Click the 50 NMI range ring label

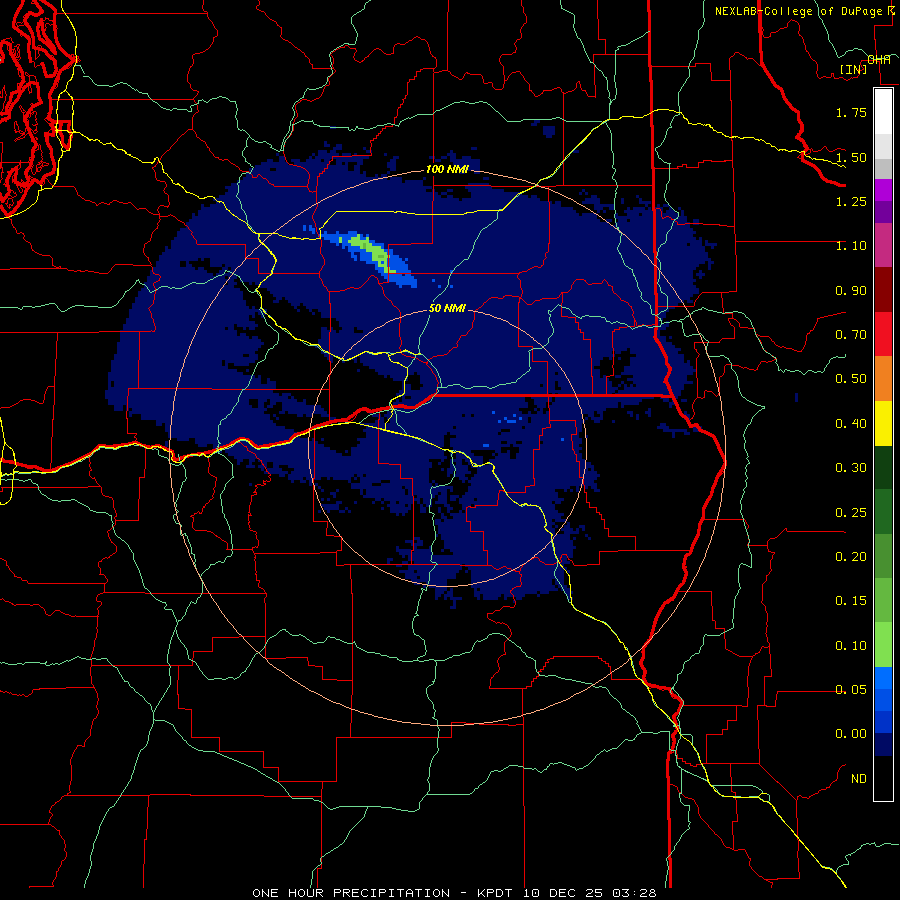pos(447,308)
